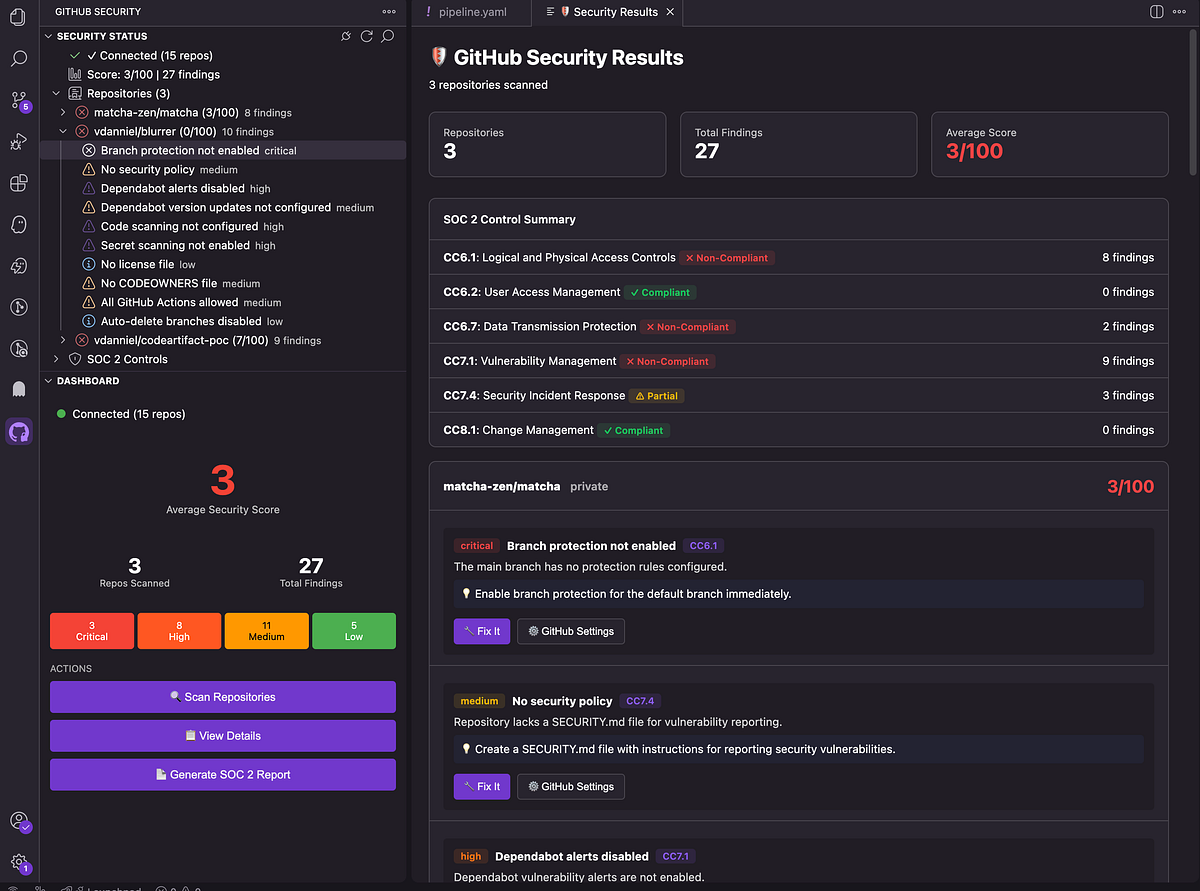Click the CC8.1 Change Management row
Screen dimensions: 1200x891
(798, 430)
